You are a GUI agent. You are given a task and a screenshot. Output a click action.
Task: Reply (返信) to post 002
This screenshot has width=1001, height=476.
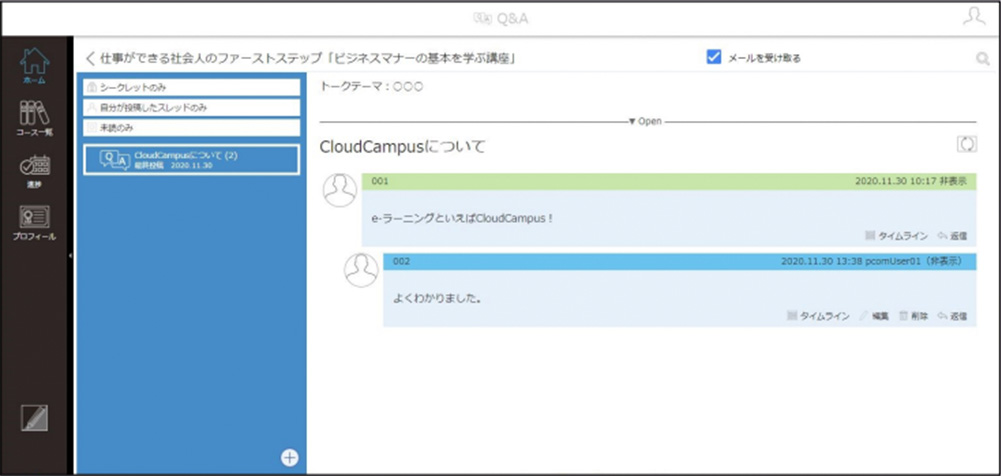point(952,316)
